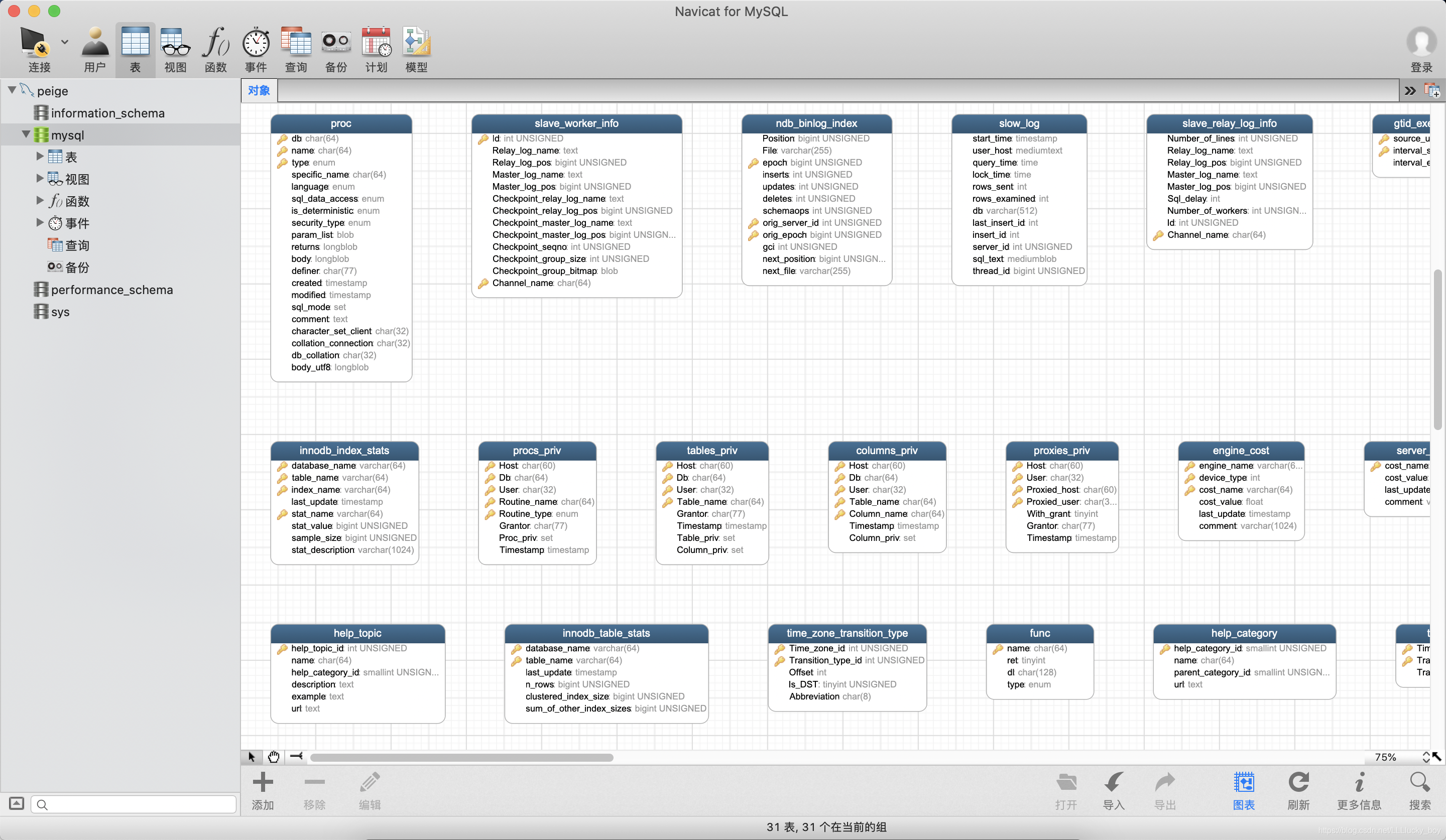Open the dropdown arrow next to 连接
Screen dimensions: 1446x840
(x=65, y=42)
